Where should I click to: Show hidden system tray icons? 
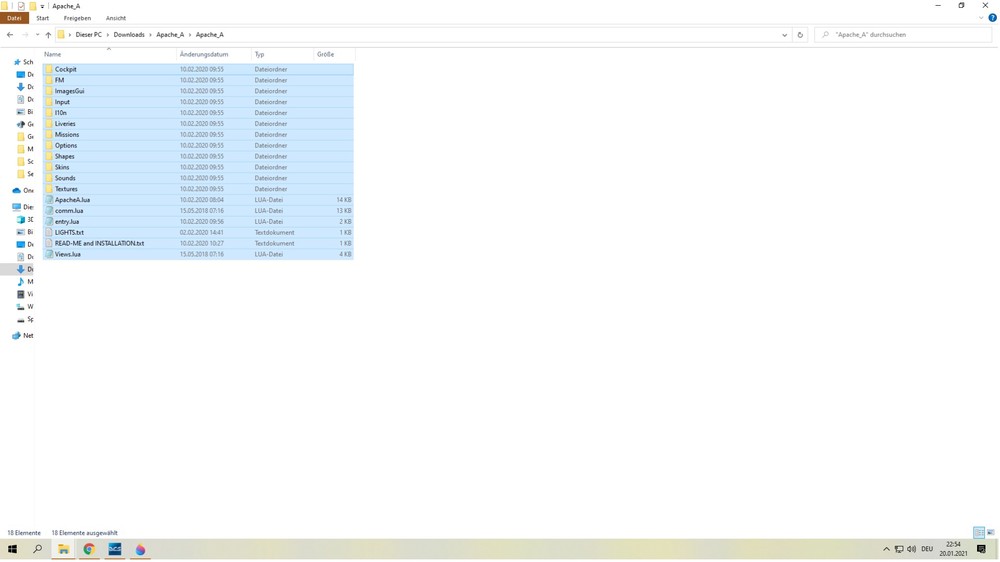click(886, 549)
